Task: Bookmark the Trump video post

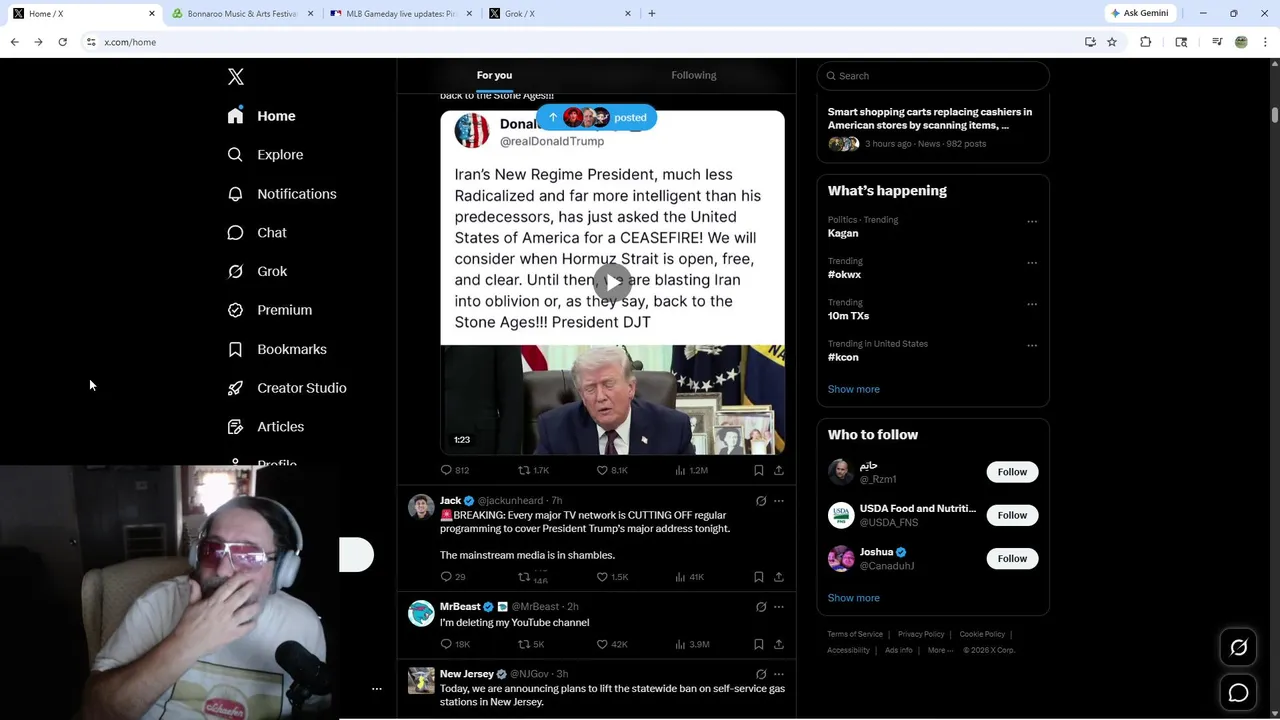Action: (759, 470)
